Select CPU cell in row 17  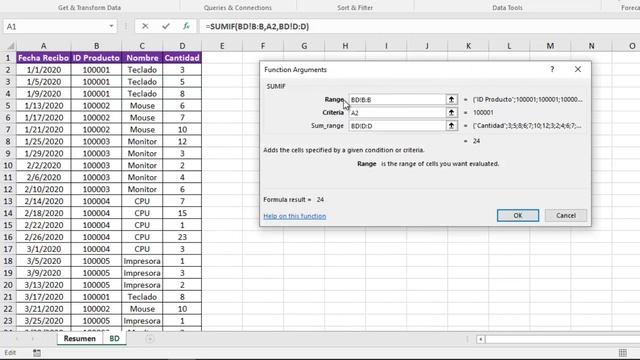(142, 249)
